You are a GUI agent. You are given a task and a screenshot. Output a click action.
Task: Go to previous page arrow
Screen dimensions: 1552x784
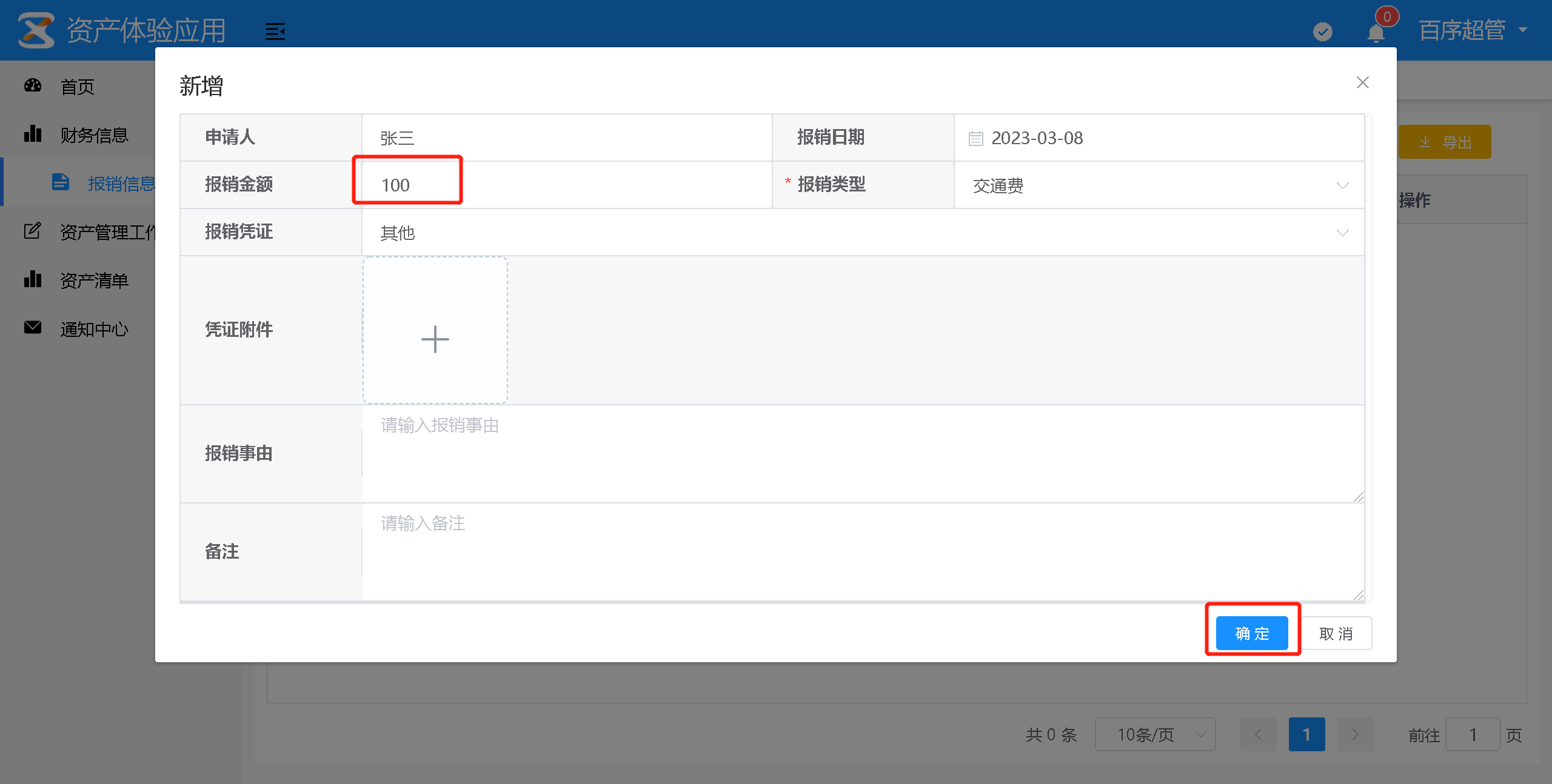(x=1259, y=734)
